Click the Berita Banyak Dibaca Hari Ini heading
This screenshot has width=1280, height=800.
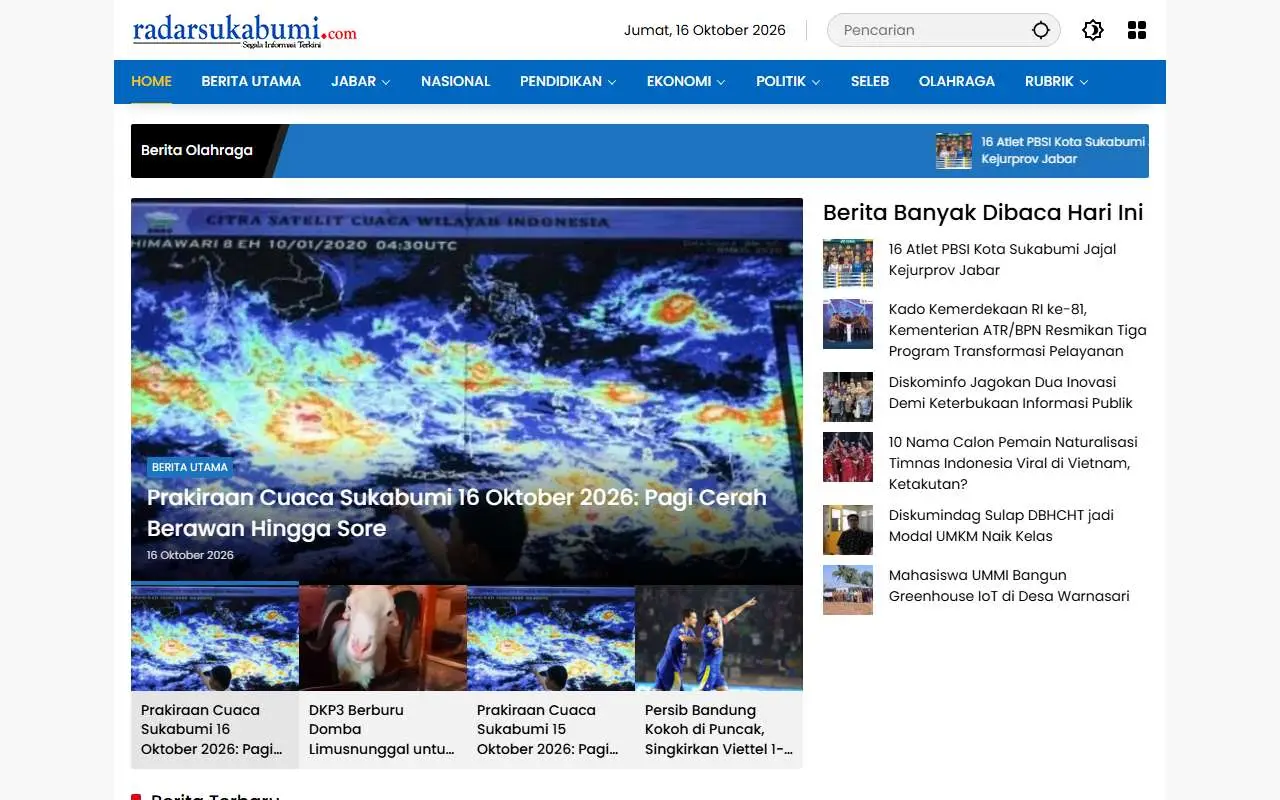point(983,212)
